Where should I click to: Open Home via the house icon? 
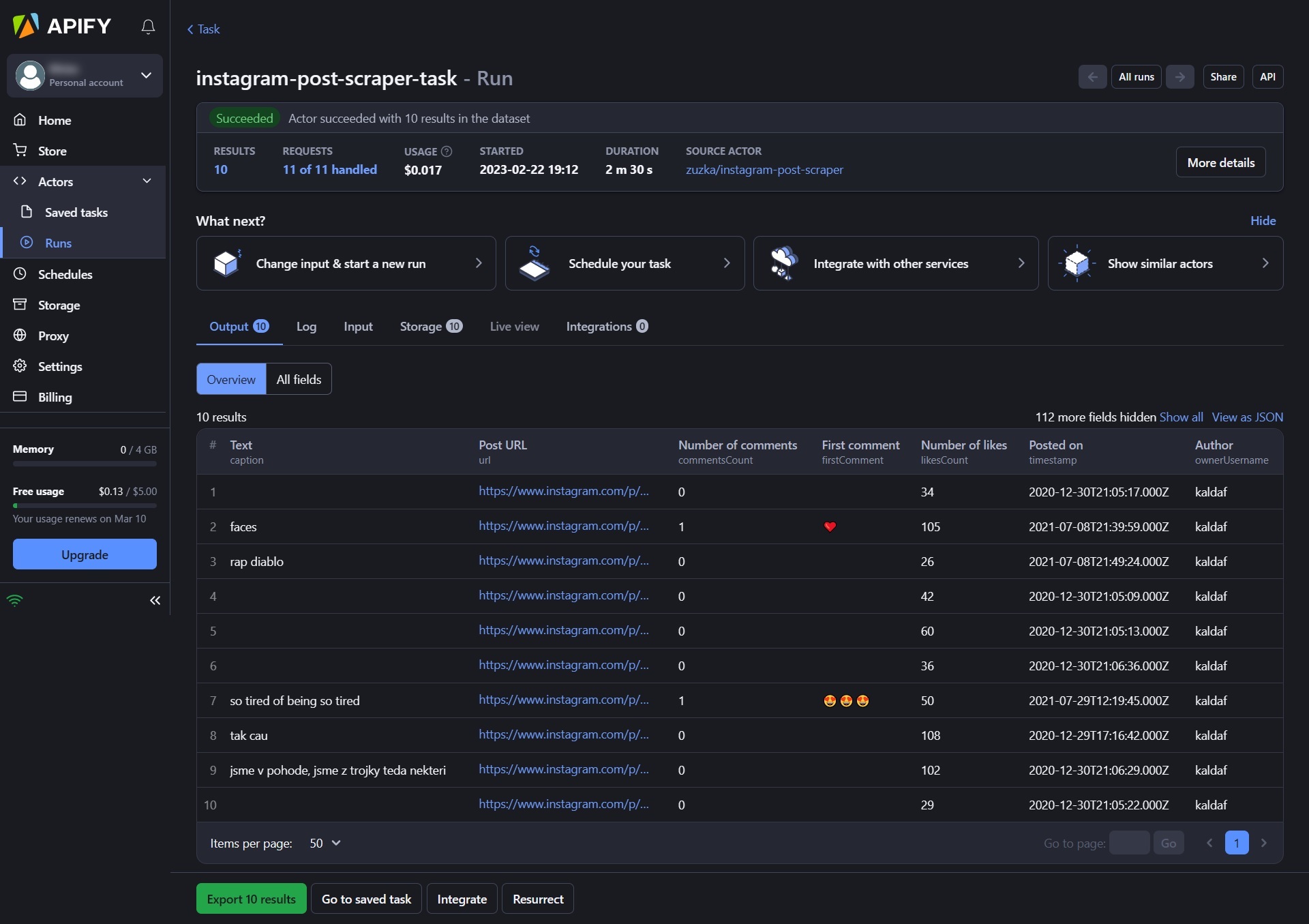coord(20,120)
